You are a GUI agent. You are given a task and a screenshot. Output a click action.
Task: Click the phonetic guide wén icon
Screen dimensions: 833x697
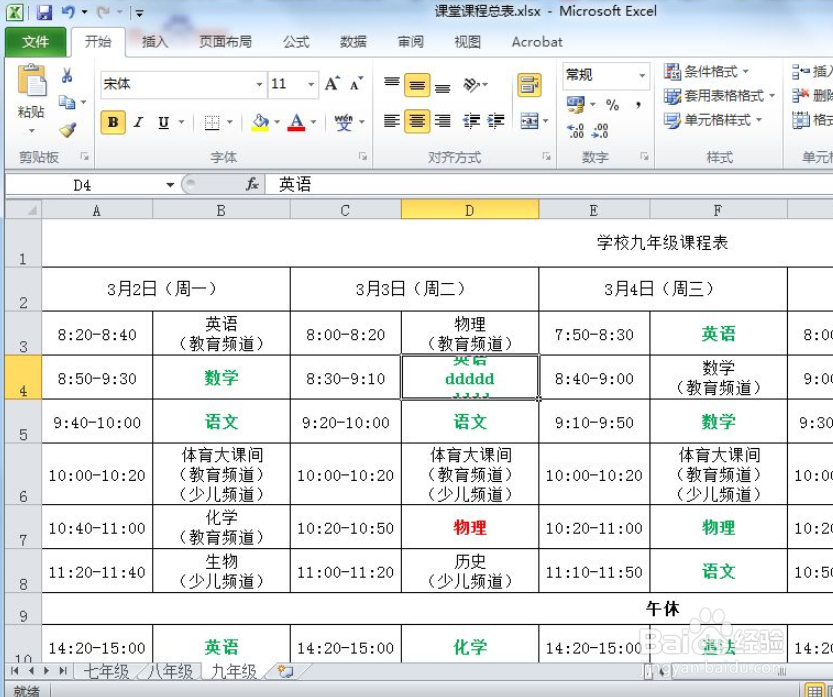(343, 123)
